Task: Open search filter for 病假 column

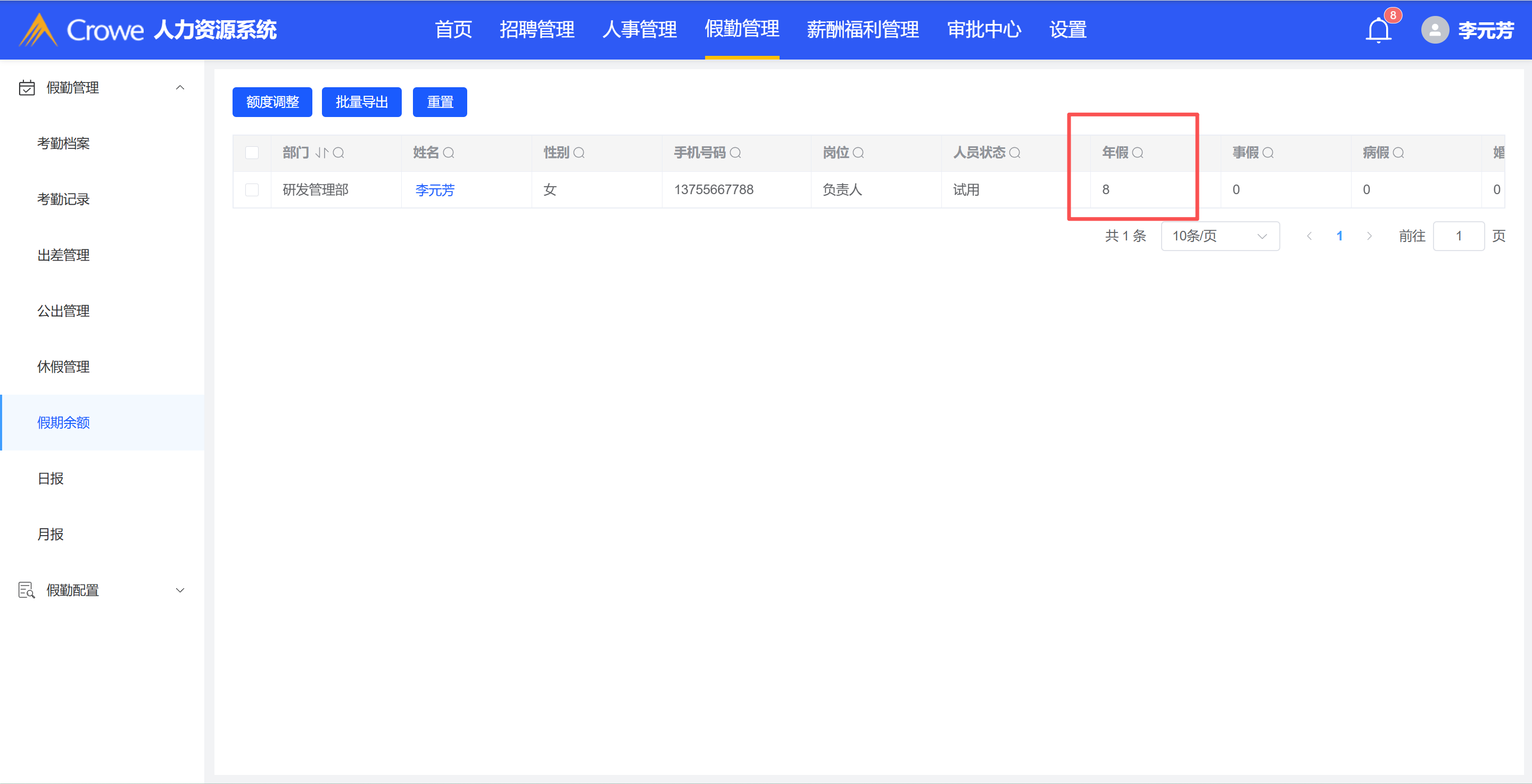Action: point(1399,153)
